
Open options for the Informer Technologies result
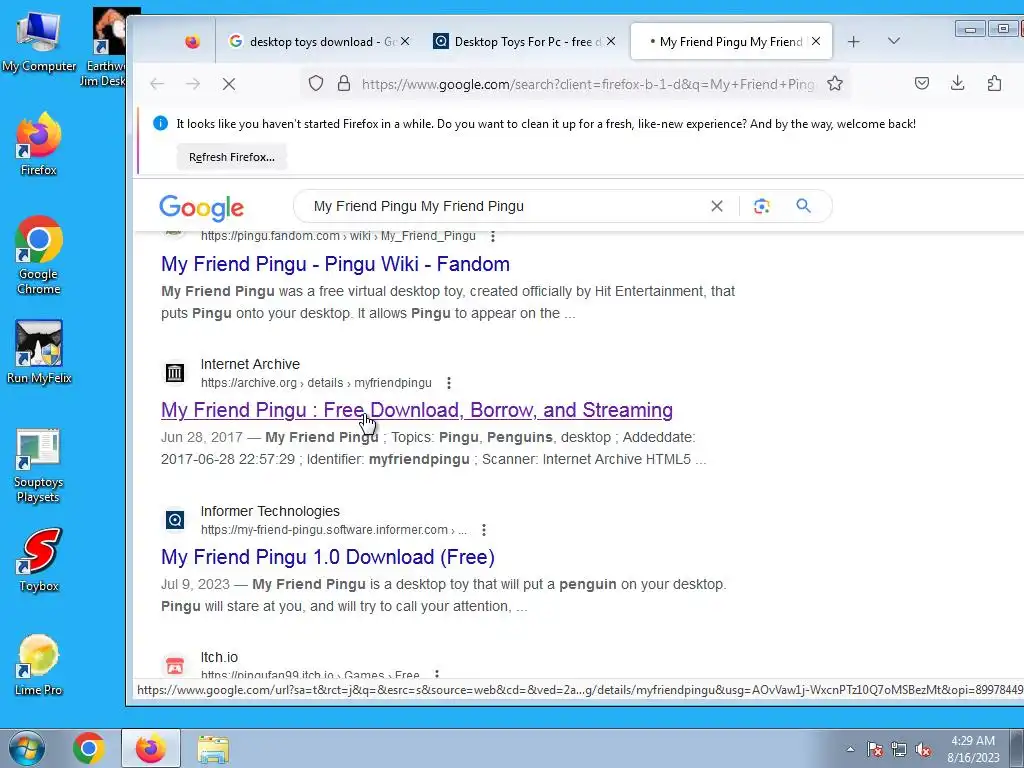coord(484,530)
